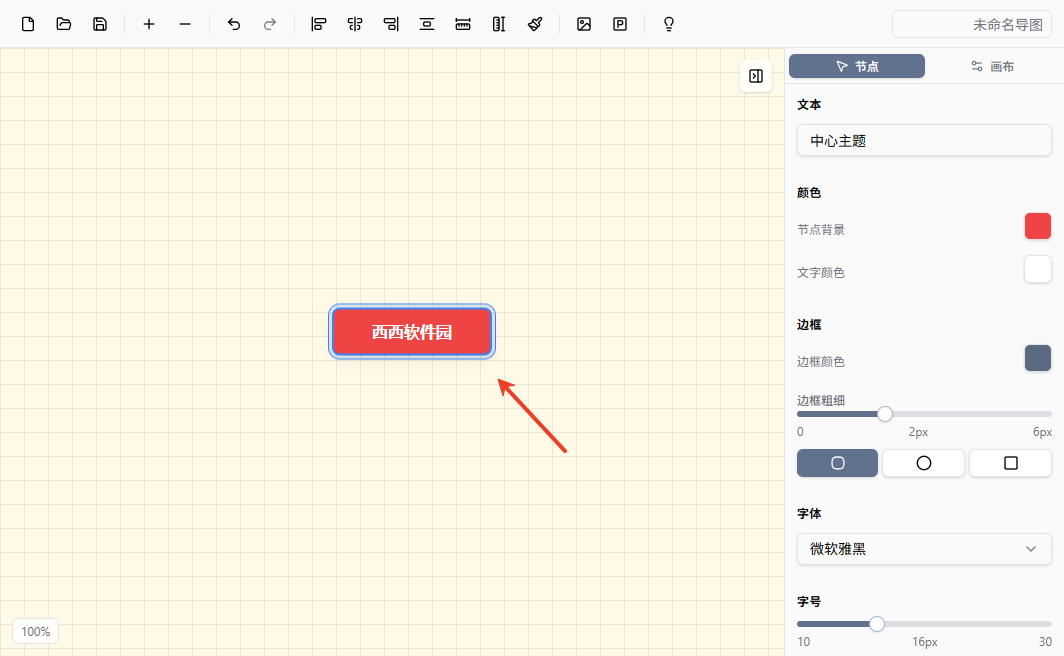Viewport: 1064px width, 656px height.
Task: Adjust the 字号 font size slider
Action: point(877,623)
